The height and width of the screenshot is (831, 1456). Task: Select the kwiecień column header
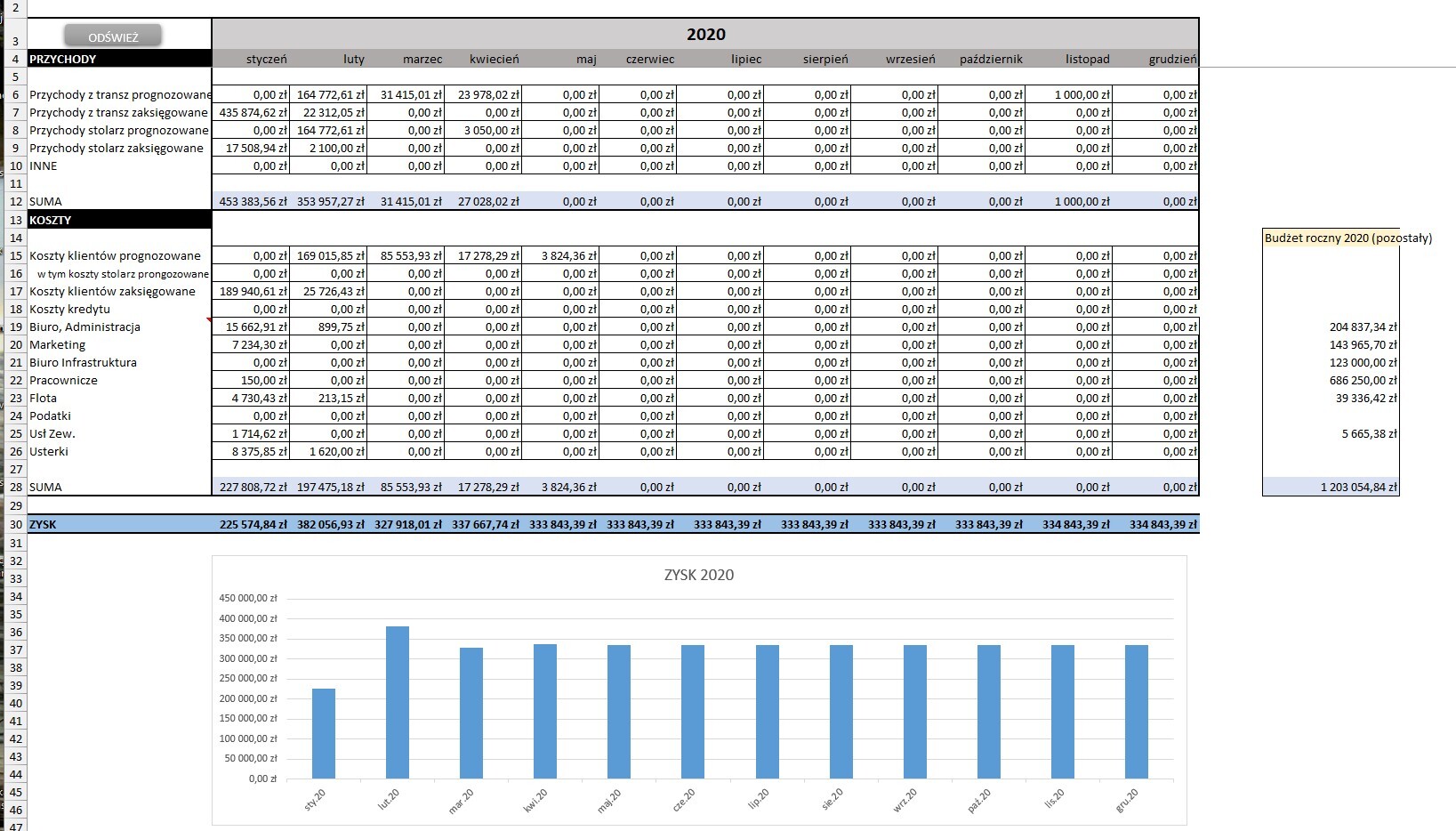[x=483, y=59]
